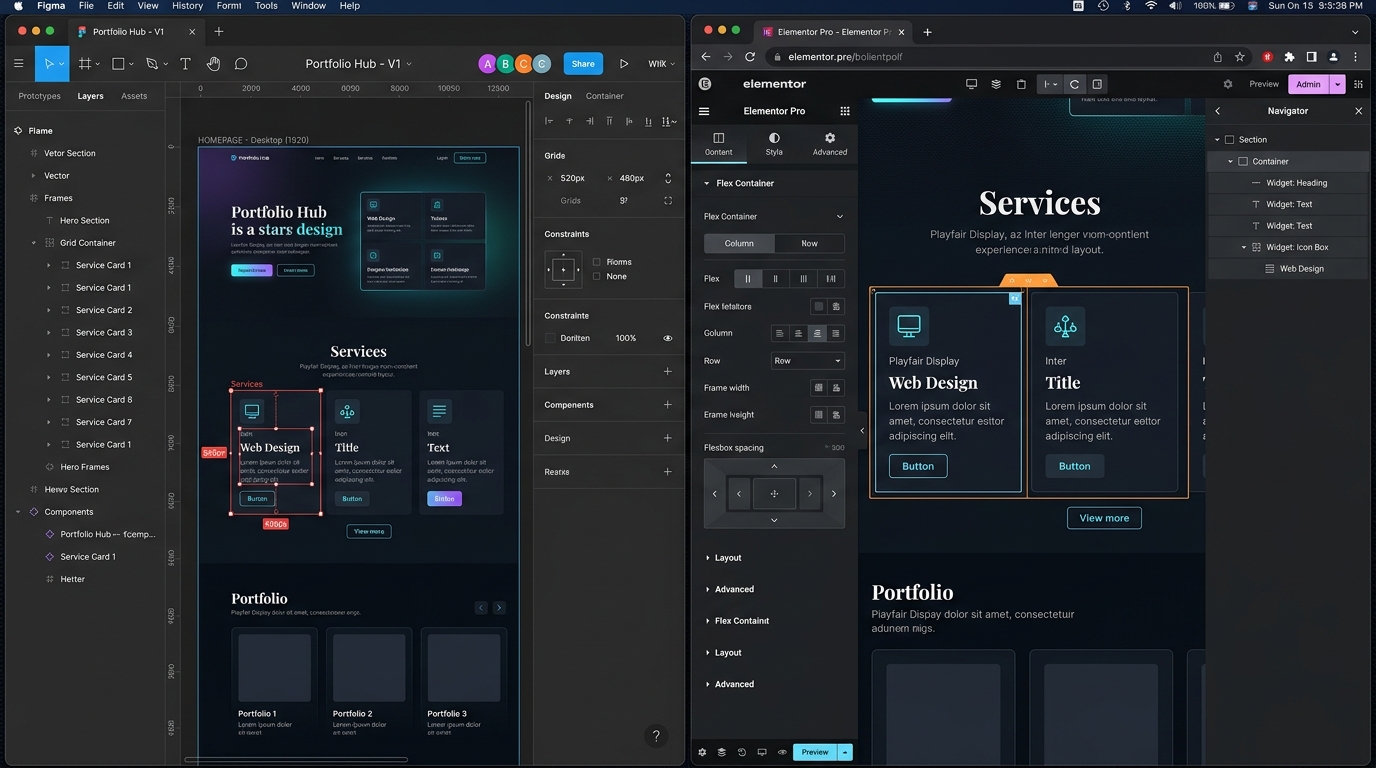Collapse the Container item in Navigator
This screenshot has width=1376, height=768.
1230,161
